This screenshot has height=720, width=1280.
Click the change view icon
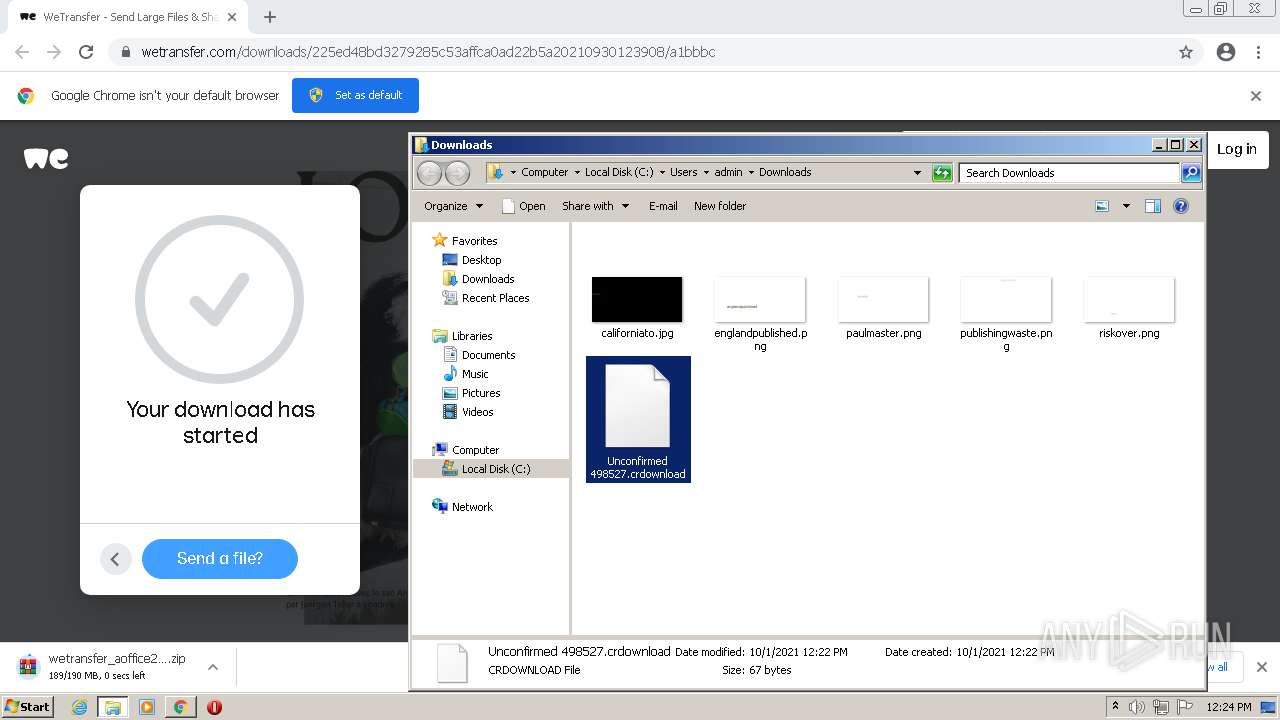pyautogui.click(x=1102, y=206)
